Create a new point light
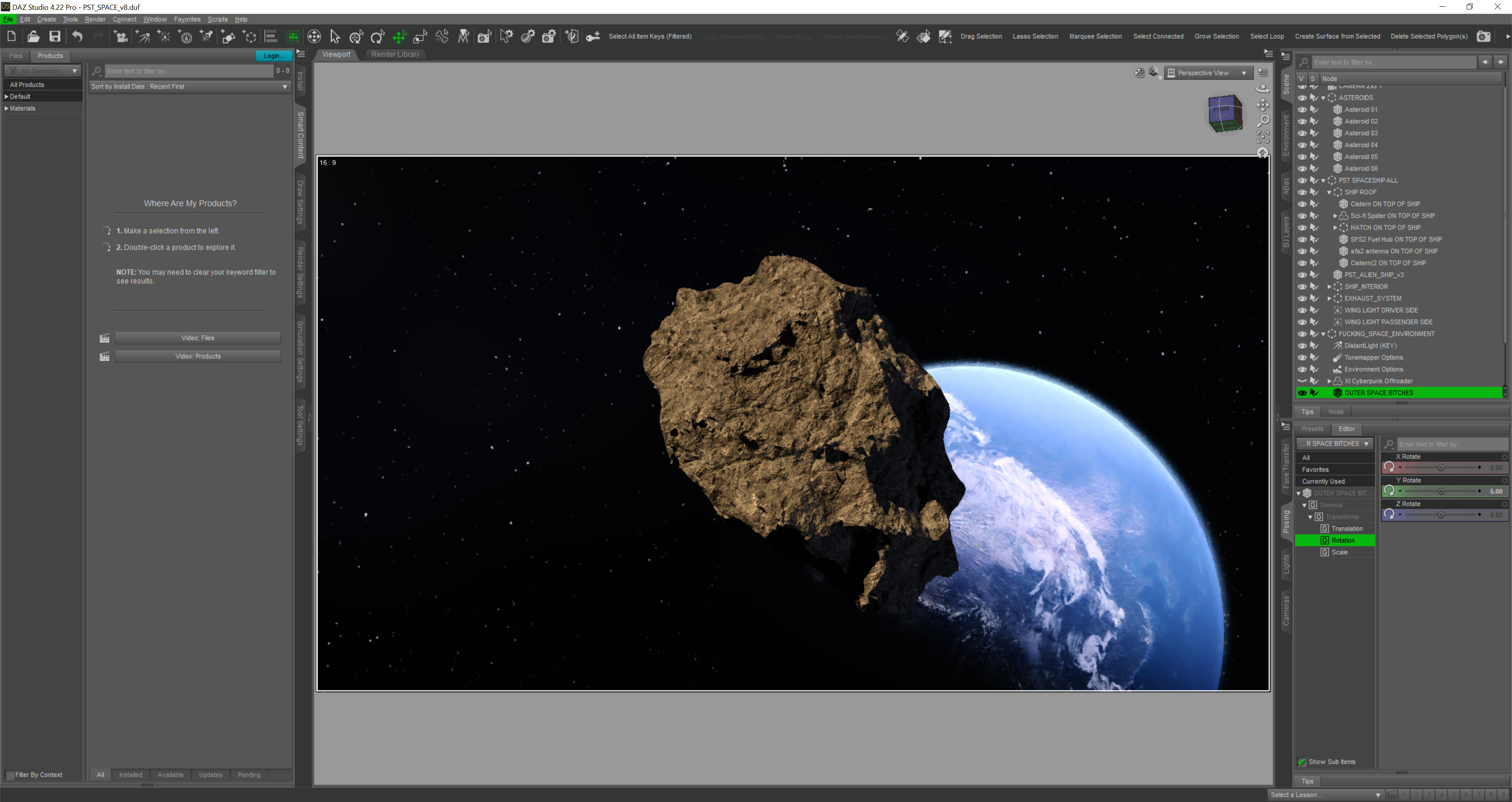 pos(164,36)
